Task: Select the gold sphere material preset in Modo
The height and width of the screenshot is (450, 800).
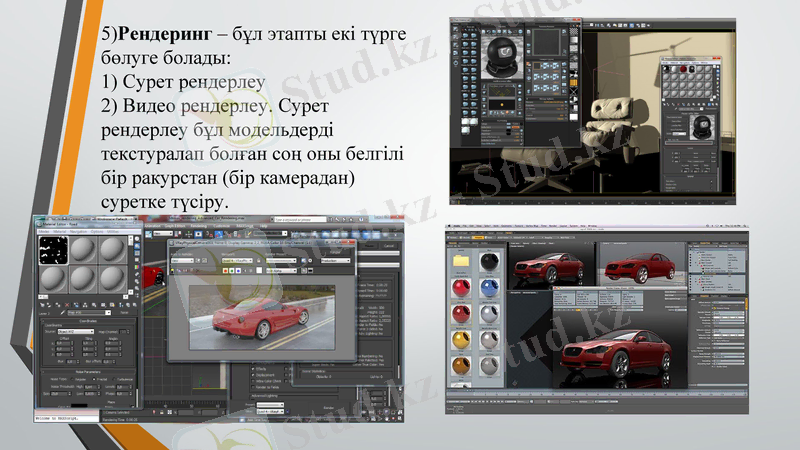Action: pyautogui.click(x=461, y=340)
